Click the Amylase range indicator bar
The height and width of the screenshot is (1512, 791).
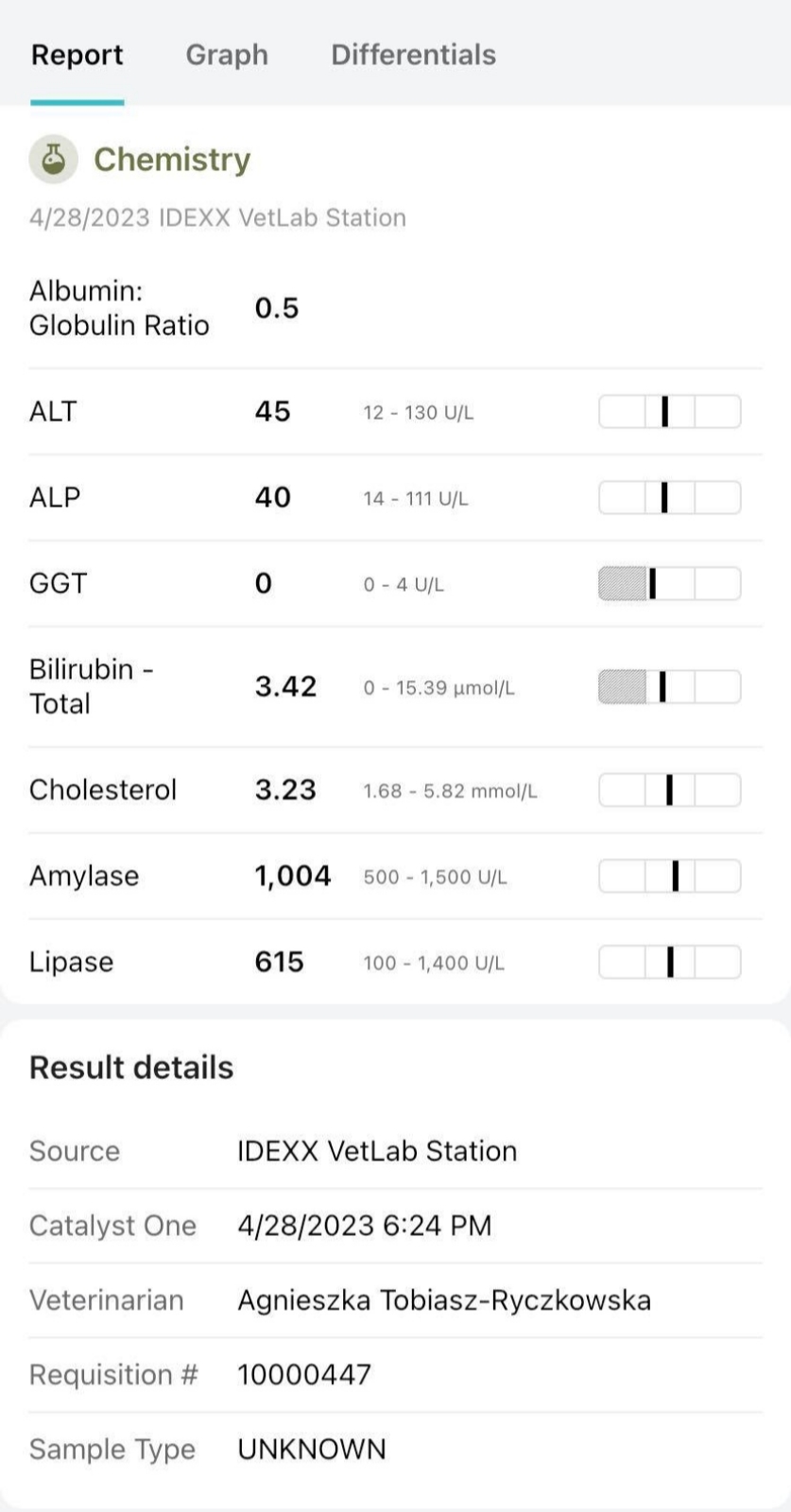pyautogui.click(x=670, y=876)
